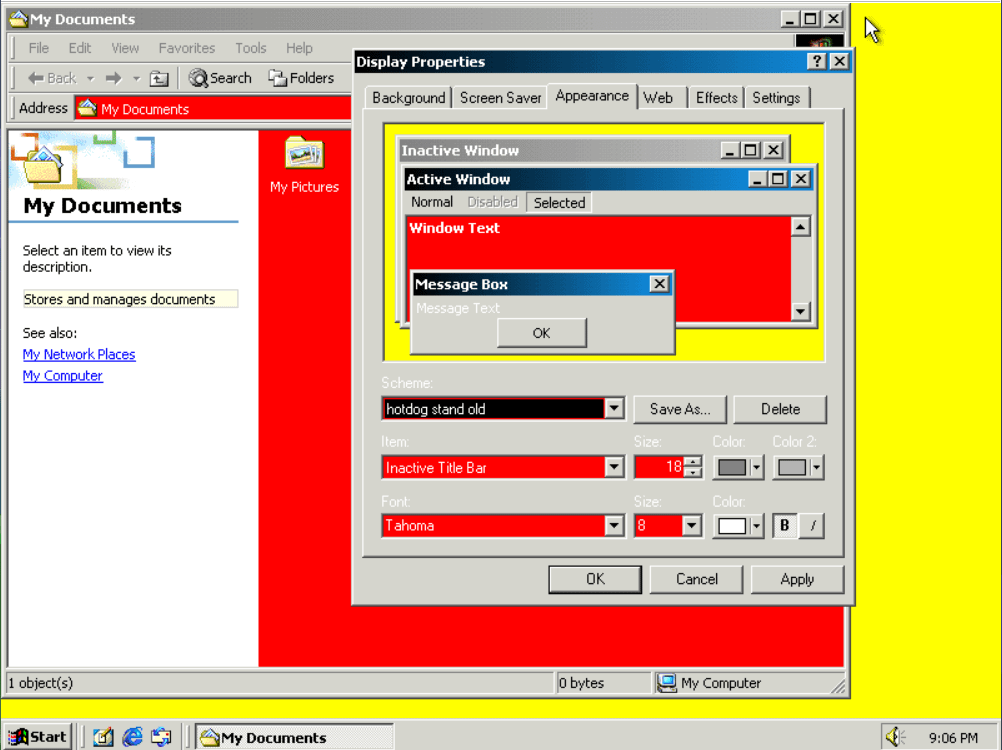Image resolution: width=1002 pixels, height=750 pixels.
Task: Open Search in My Documents toolbar
Action: pos(220,78)
